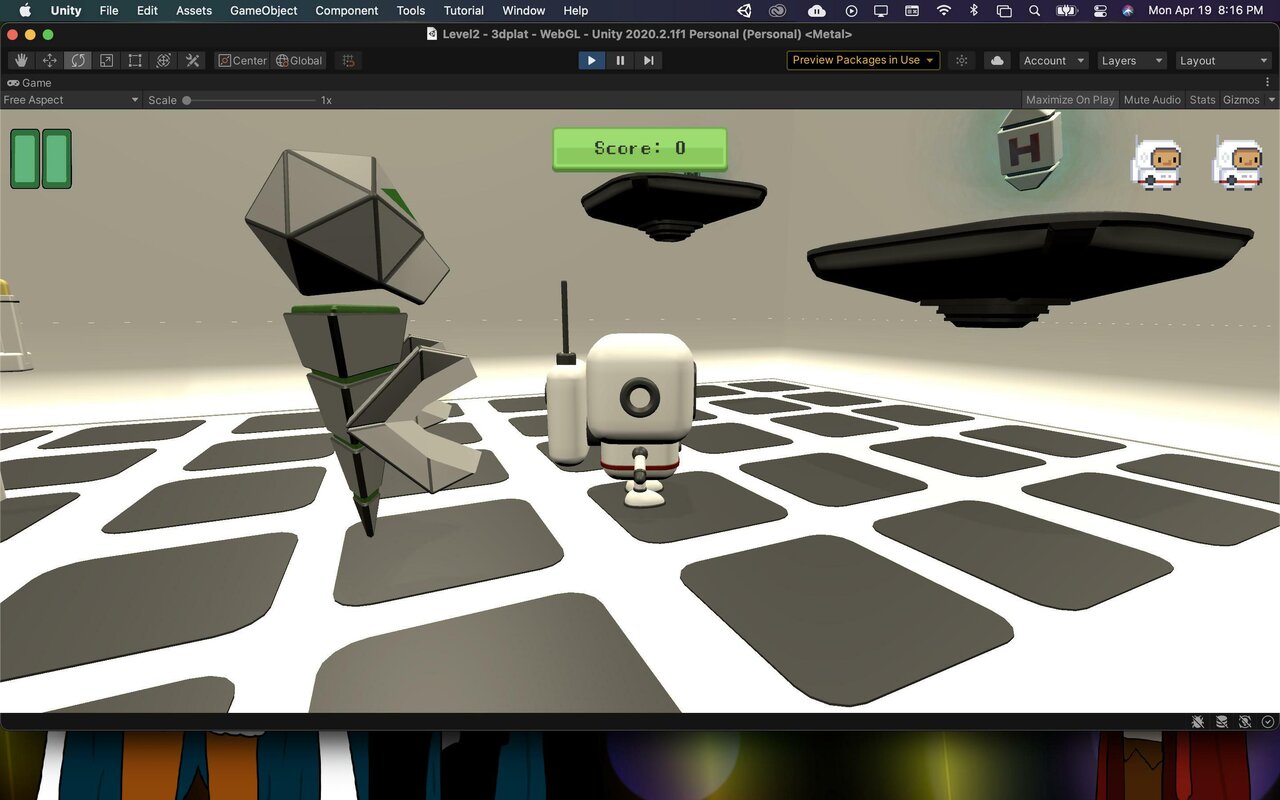Expand the Layers dropdown
Viewport: 1280px width, 800px height.
[x=1132, y=60]
